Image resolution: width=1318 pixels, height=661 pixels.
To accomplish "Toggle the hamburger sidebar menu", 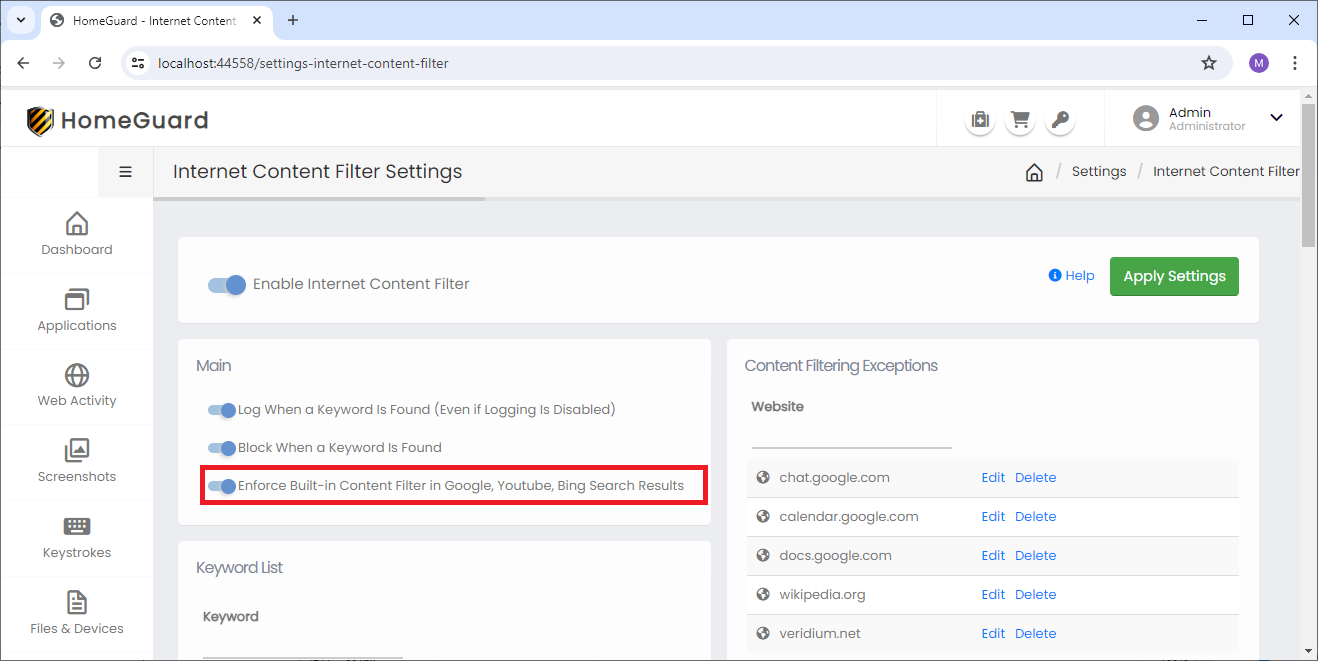I will (126, 172).
